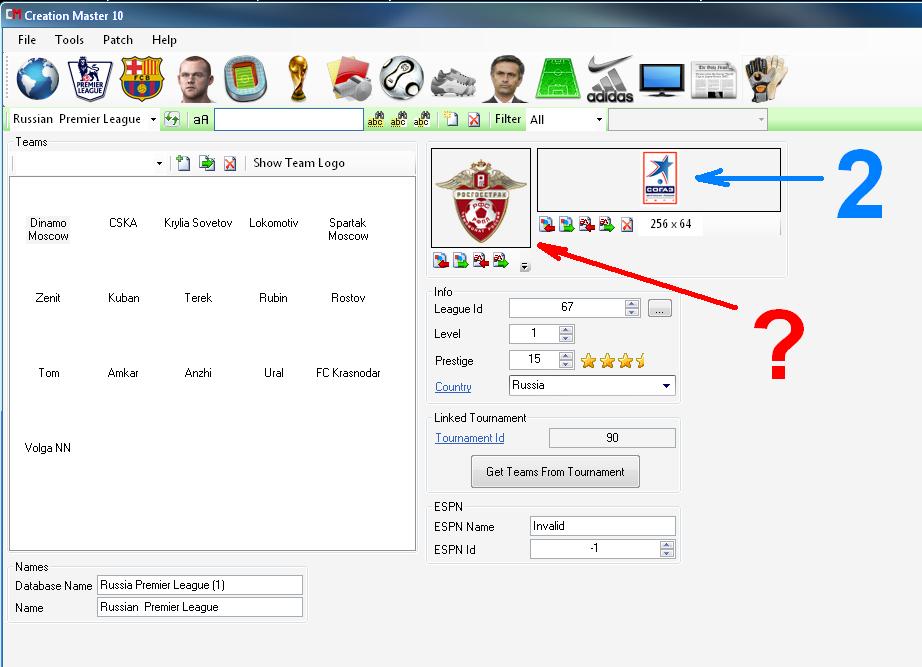The image size is (922, 667).
Task: Open the Patch menu
Action: point(118,40)
